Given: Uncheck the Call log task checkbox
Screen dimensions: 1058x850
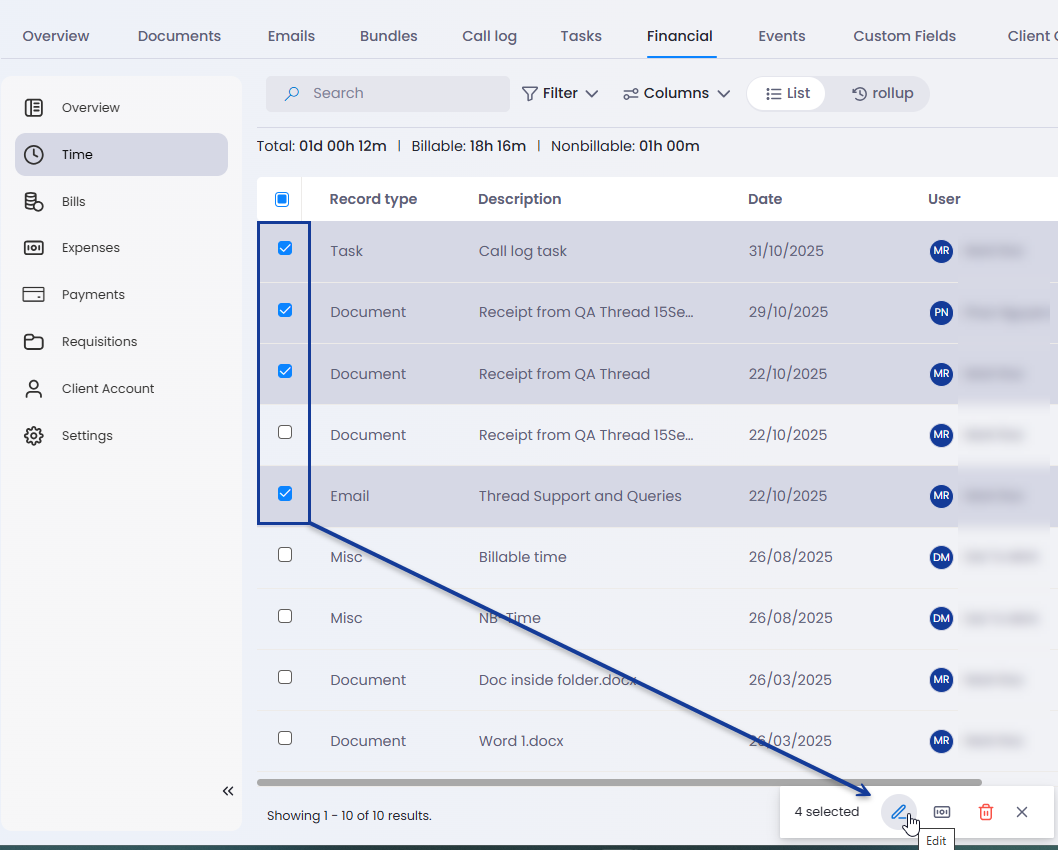Looking at the screenshot, I should click(x=285, y=249).
